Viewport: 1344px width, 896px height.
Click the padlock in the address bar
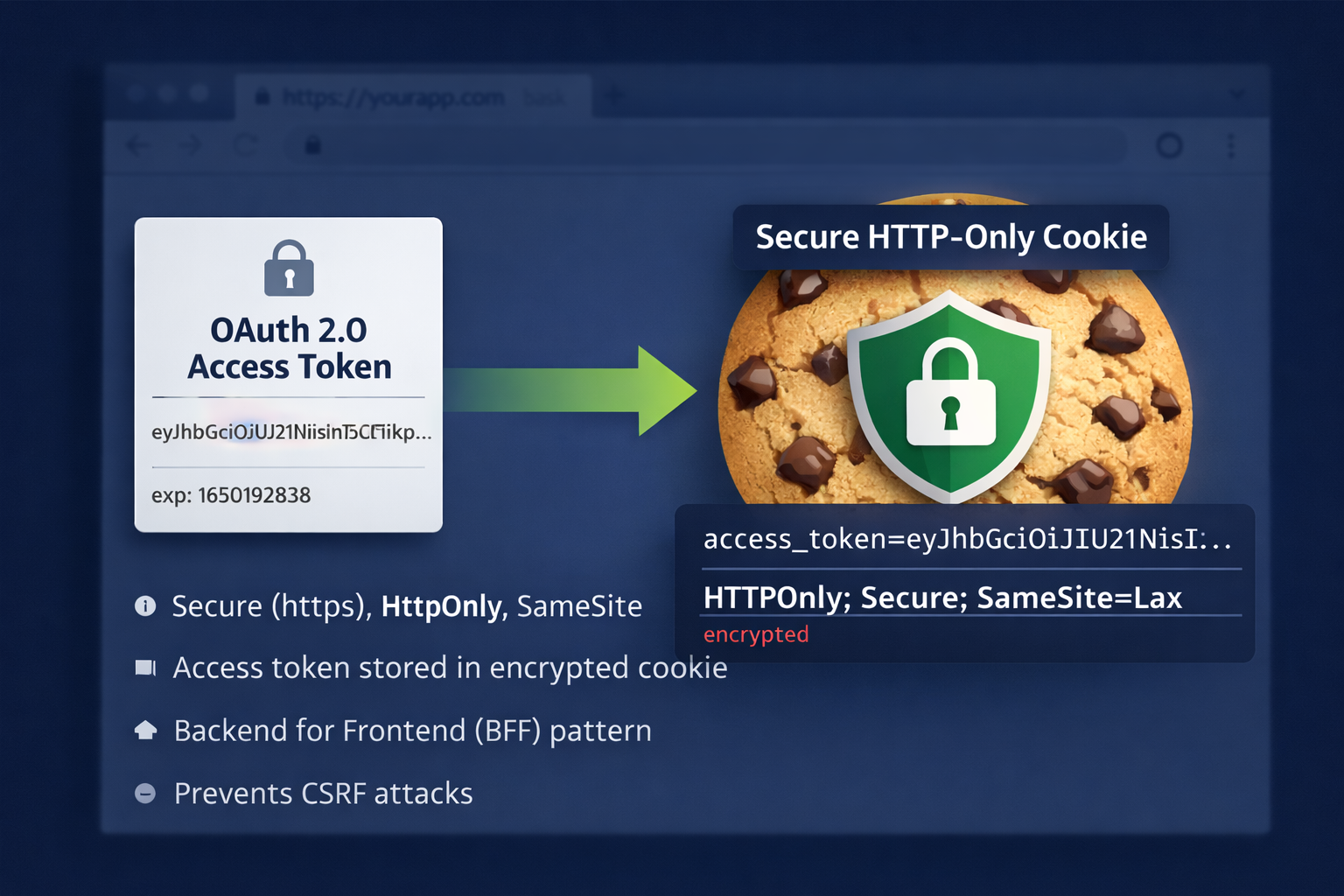click(312, 145)
